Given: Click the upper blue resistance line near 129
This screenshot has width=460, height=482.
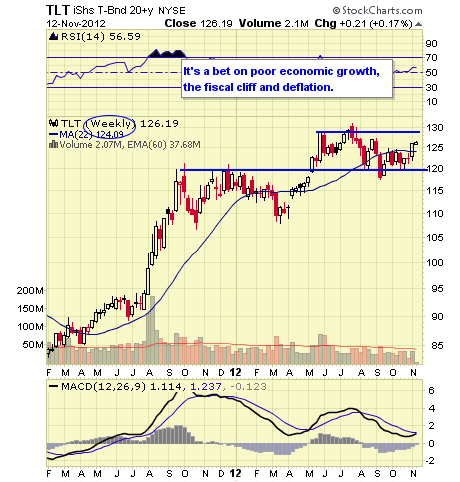Looking at the screenshot, I should pyautogui.click(x=368, y=132).
